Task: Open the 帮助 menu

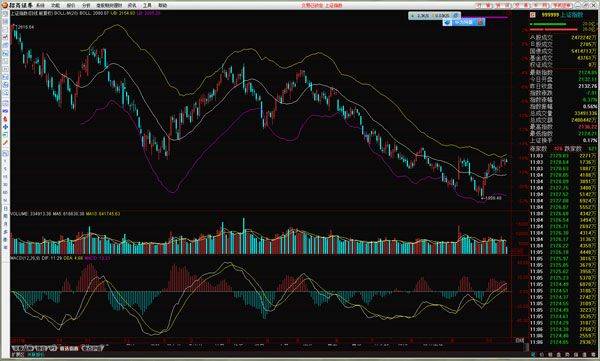Action: [x=163, y=5]
